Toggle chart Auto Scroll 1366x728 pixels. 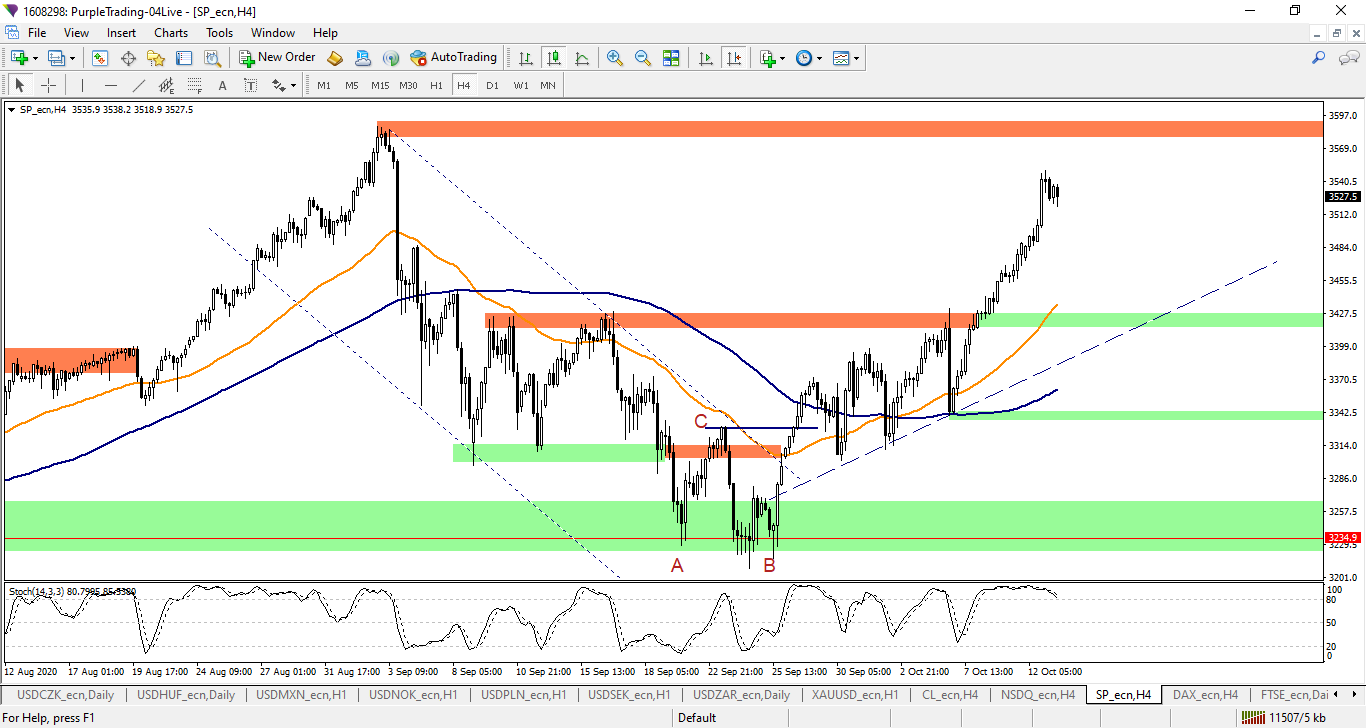706,58
